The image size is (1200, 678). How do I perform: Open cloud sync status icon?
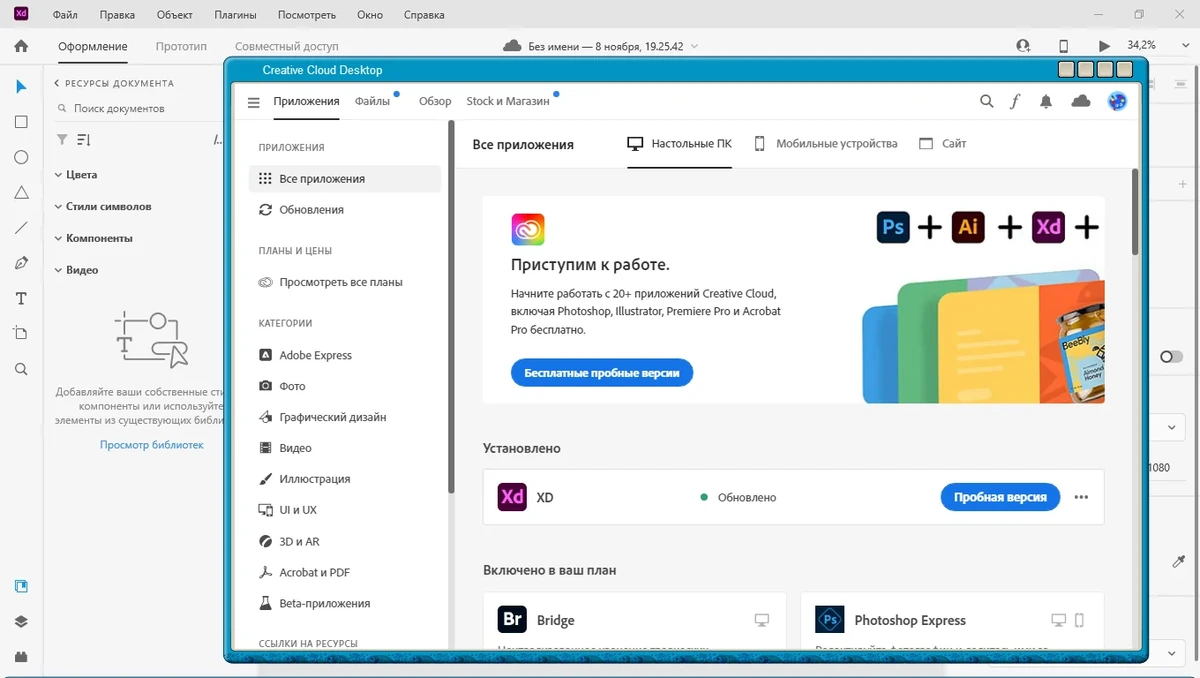pyautogui.click(x=1081, y=101)
